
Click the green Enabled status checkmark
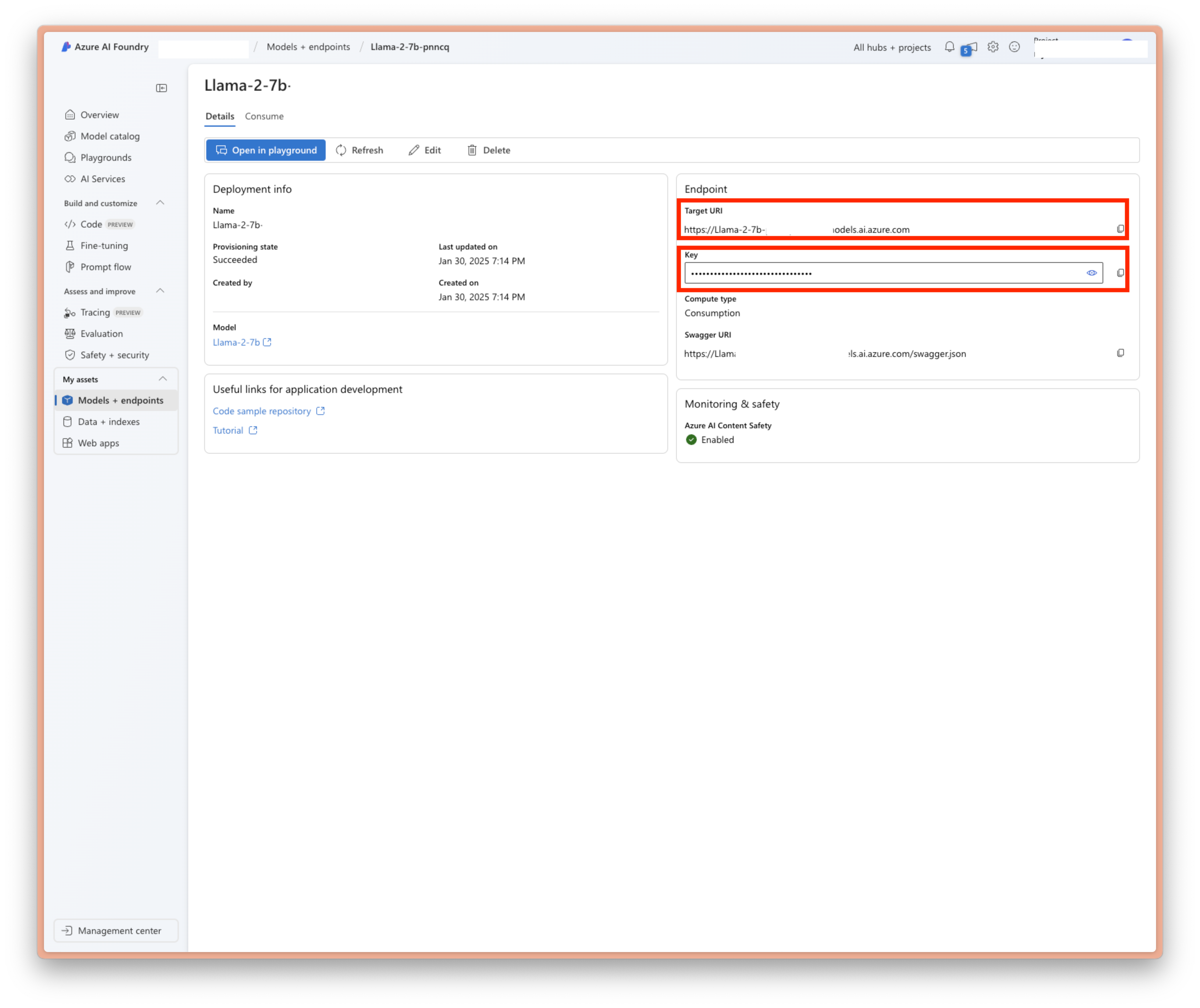[691, 440]
